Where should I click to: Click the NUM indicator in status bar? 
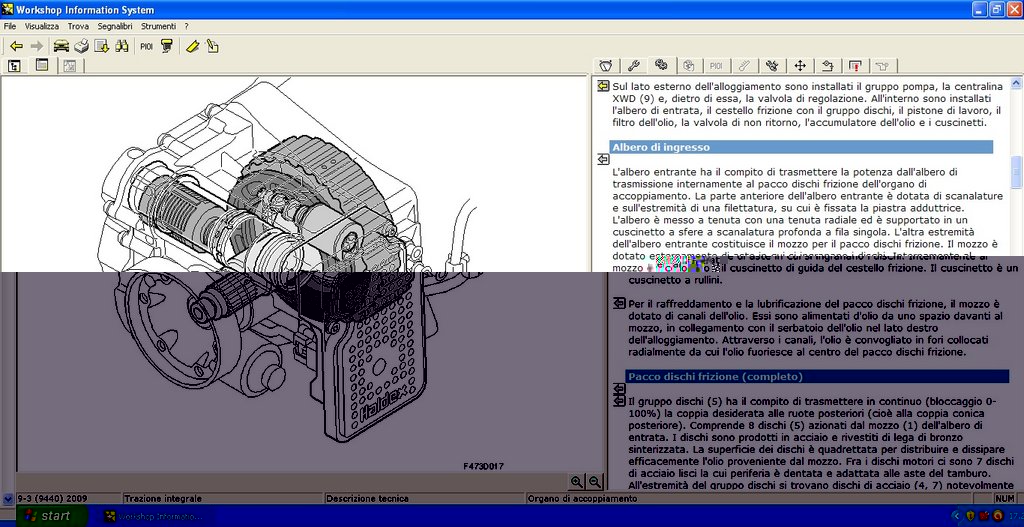(1004, 498)
